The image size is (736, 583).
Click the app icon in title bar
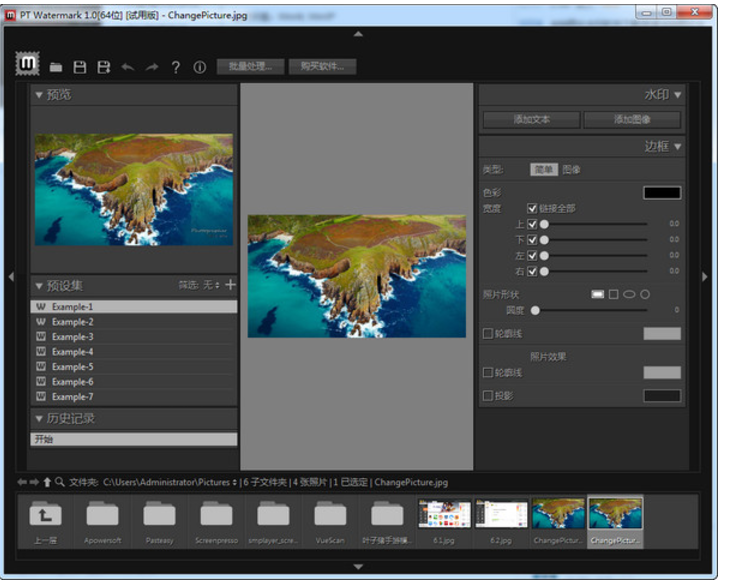coord(10,15)
